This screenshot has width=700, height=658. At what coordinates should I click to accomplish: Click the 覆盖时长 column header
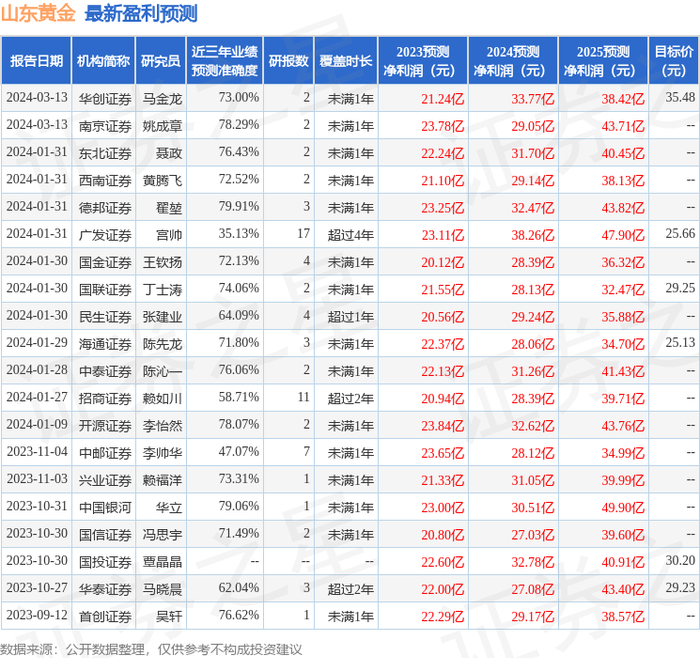click(x=346, y=61)
